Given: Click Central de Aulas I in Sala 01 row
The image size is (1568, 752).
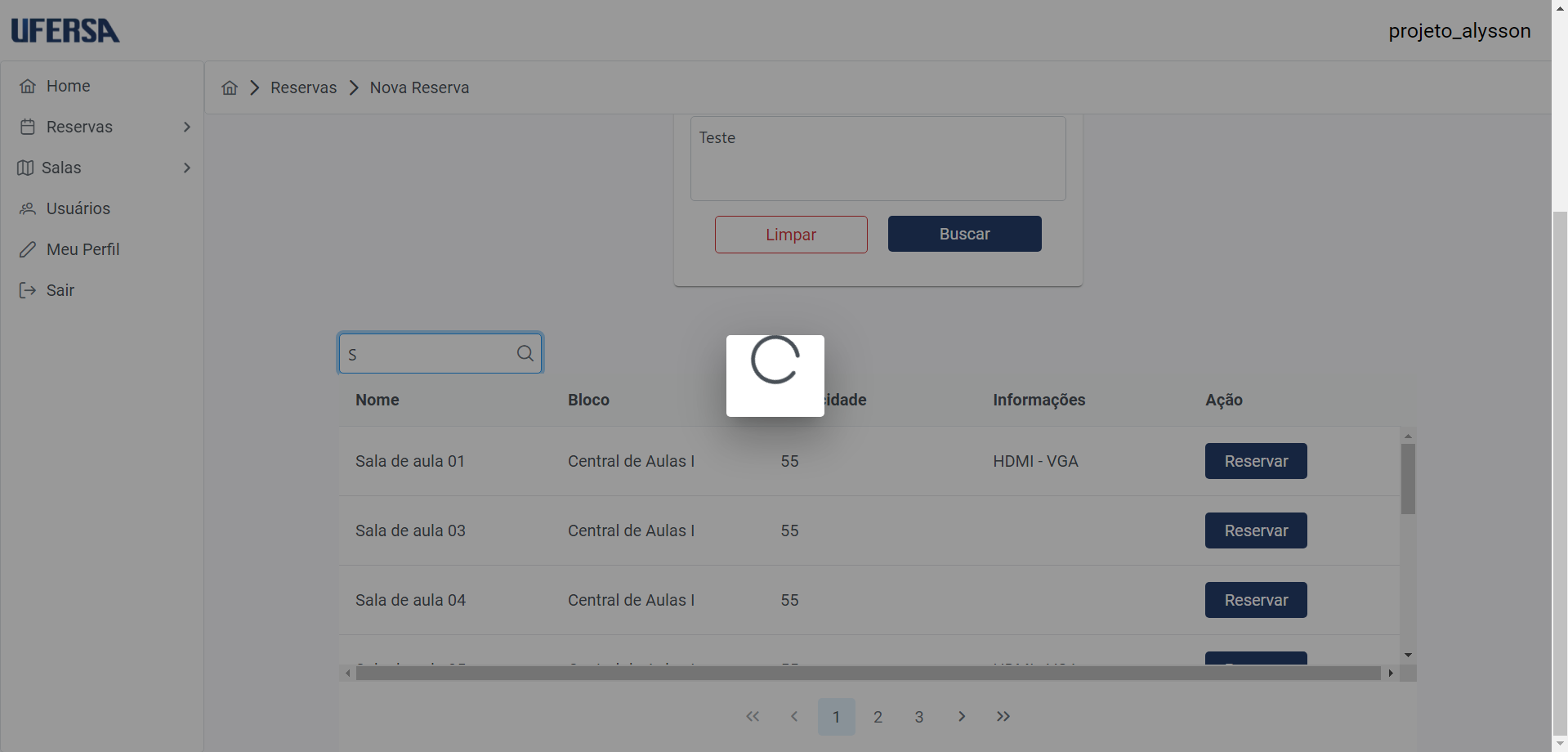Looking at the screenshot, I should pyautogui.click(x=631, y=461).
